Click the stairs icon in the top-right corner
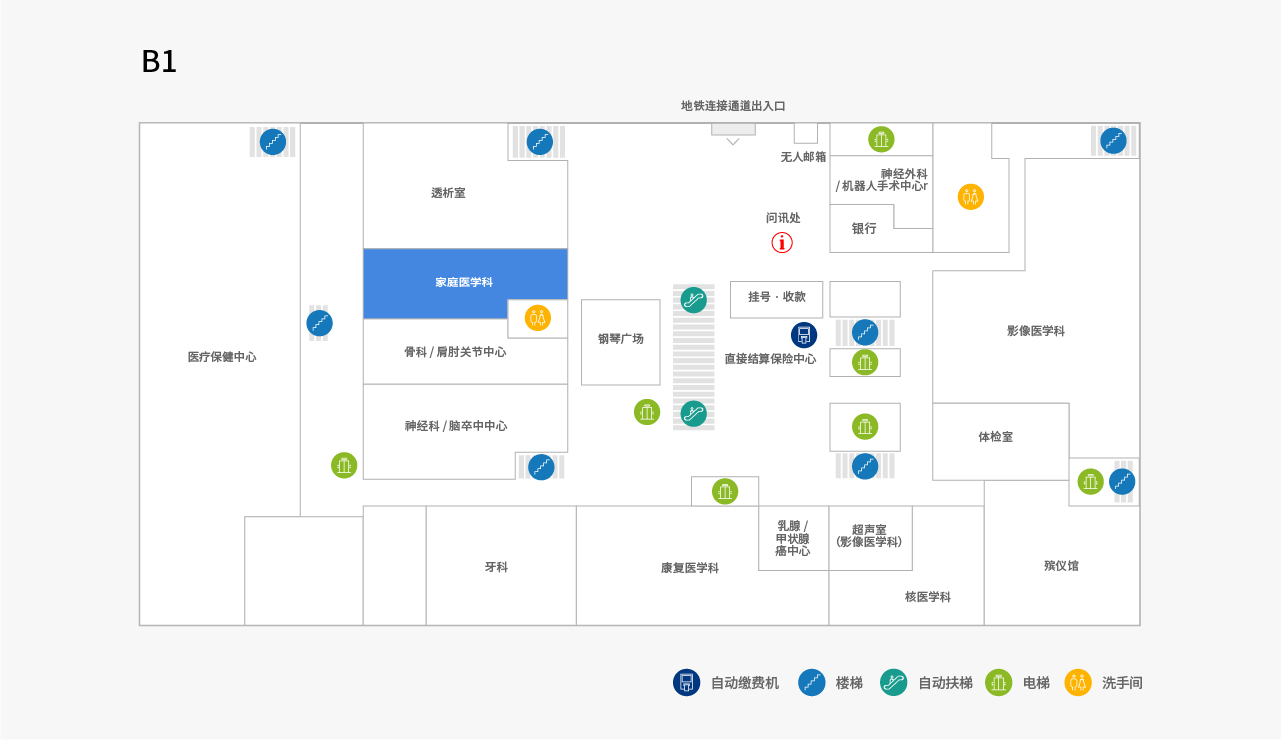Screen dimensions: 1281x741 click(x=1113, y=141)
